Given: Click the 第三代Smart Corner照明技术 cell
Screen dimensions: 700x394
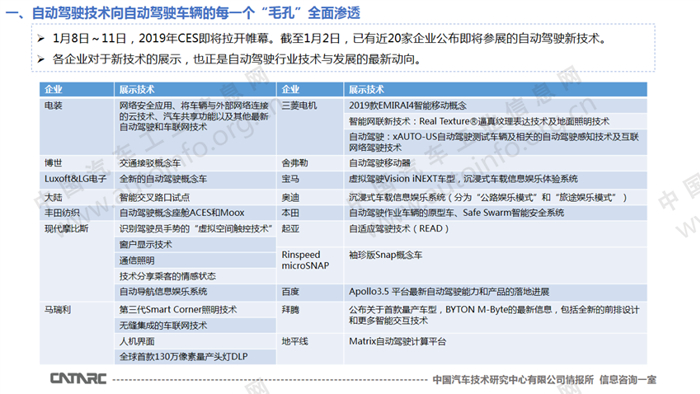Looking at the screenshot, I should click(x=195, y=310).
